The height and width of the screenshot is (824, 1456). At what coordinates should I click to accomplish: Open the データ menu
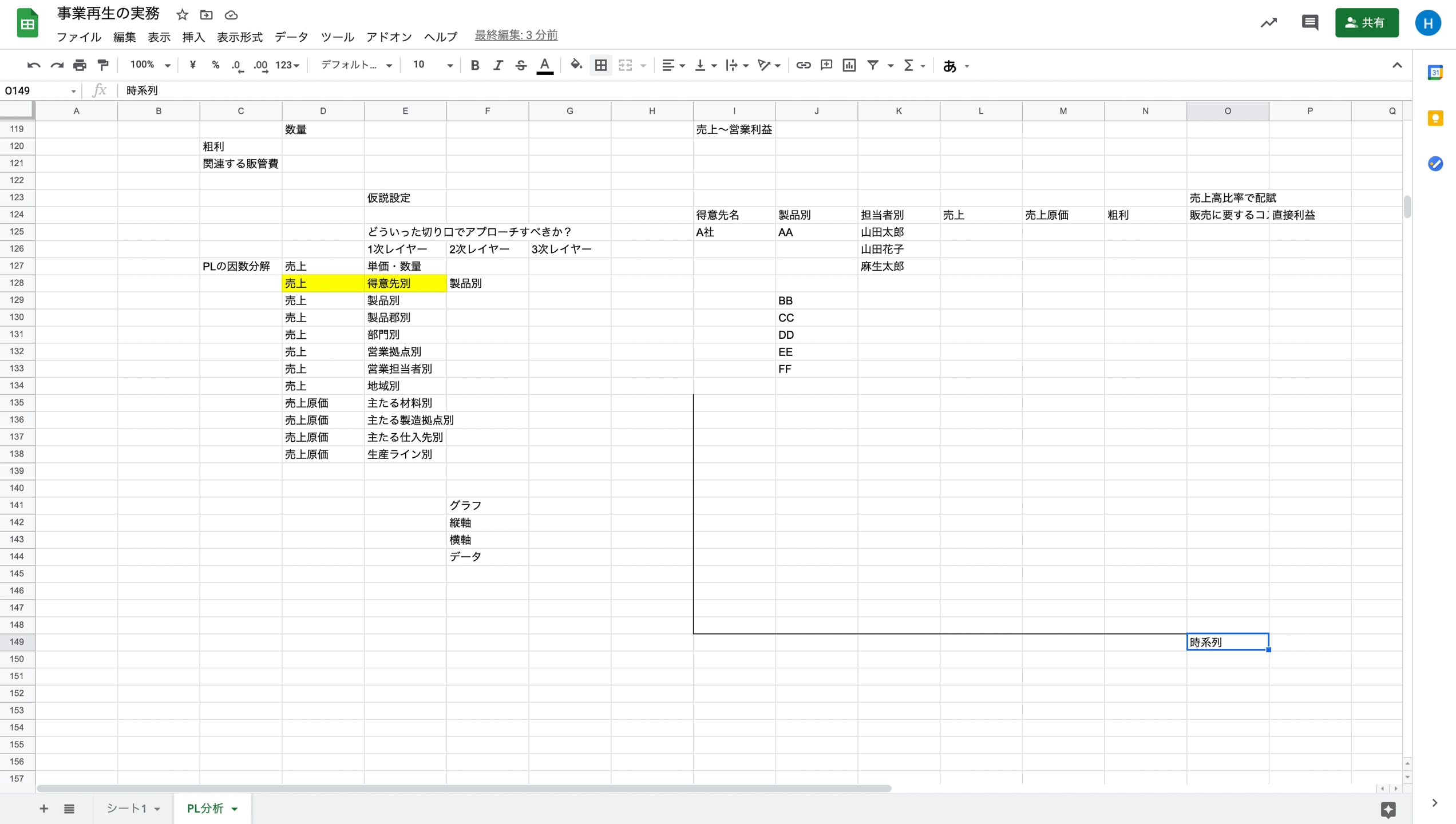click(291, 37)
